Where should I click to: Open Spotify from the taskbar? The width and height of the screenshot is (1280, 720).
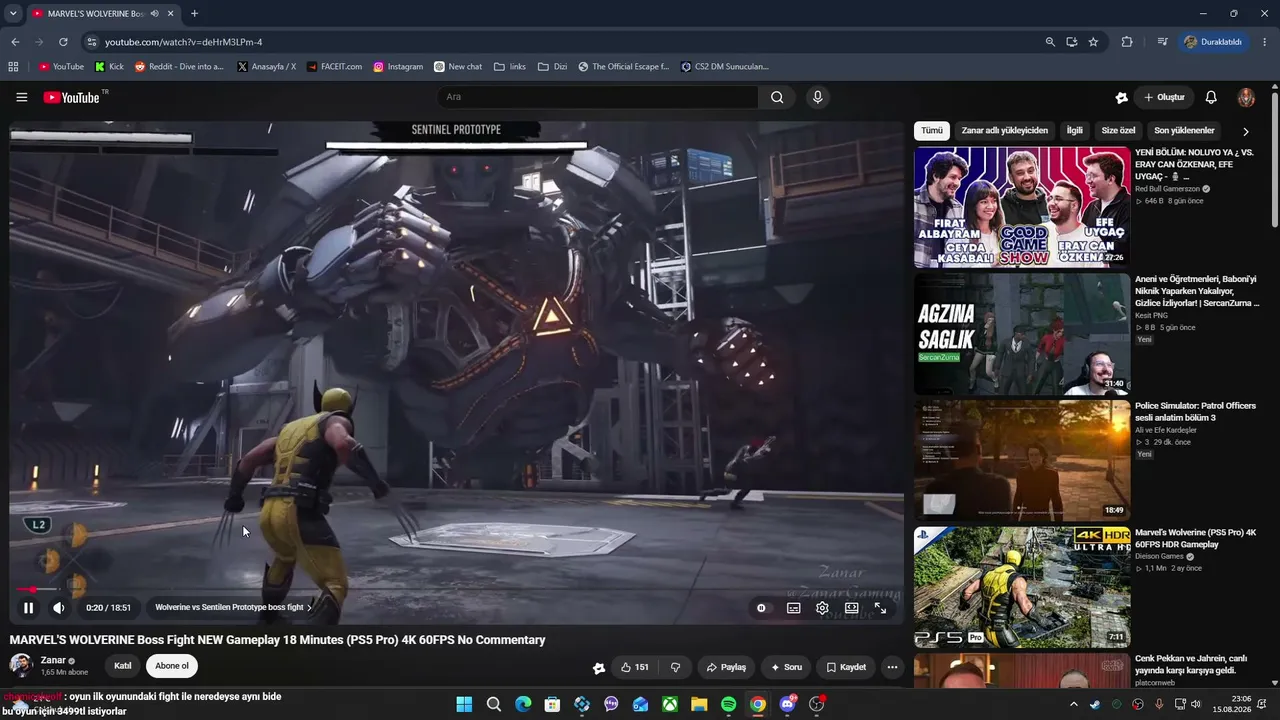tap(729, 704)
